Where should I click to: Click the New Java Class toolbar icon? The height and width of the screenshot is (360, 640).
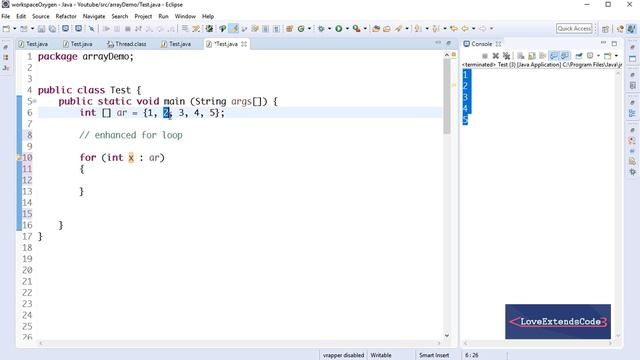(x=301, y=29)
